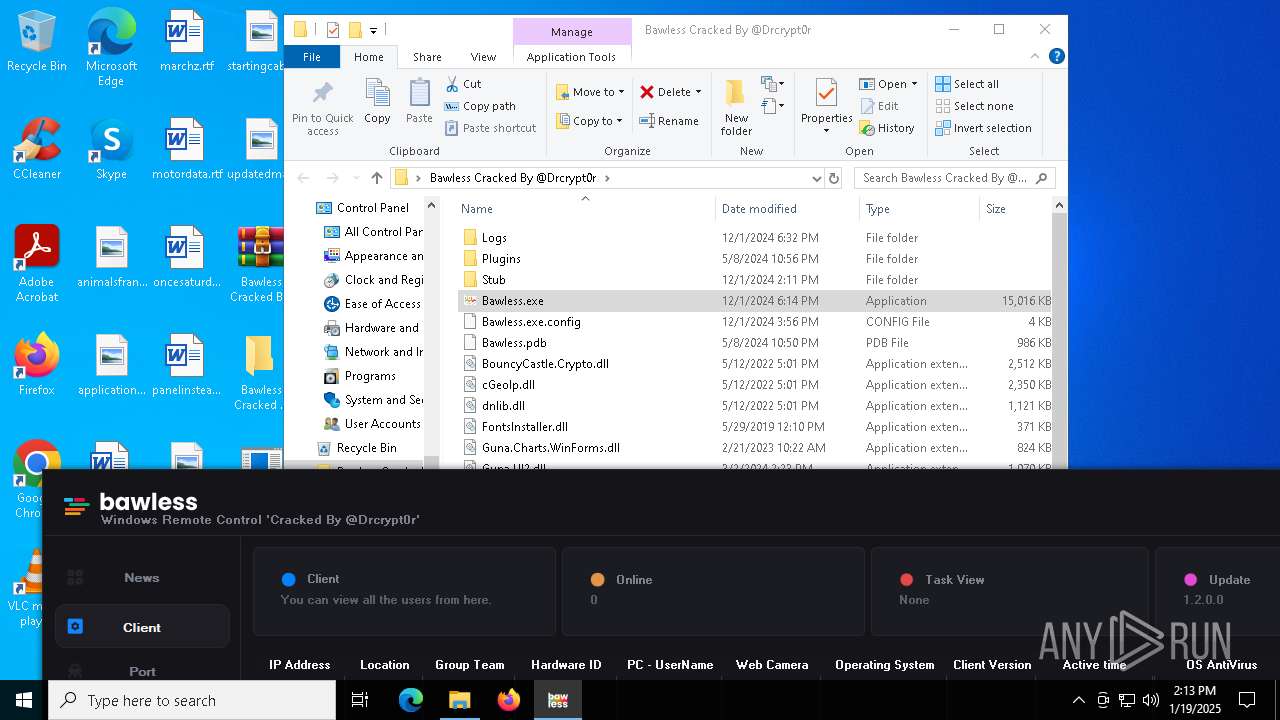Open the Skype desktop shortcut
Screen dimensions: 1280x720
(x=111, y=150)
